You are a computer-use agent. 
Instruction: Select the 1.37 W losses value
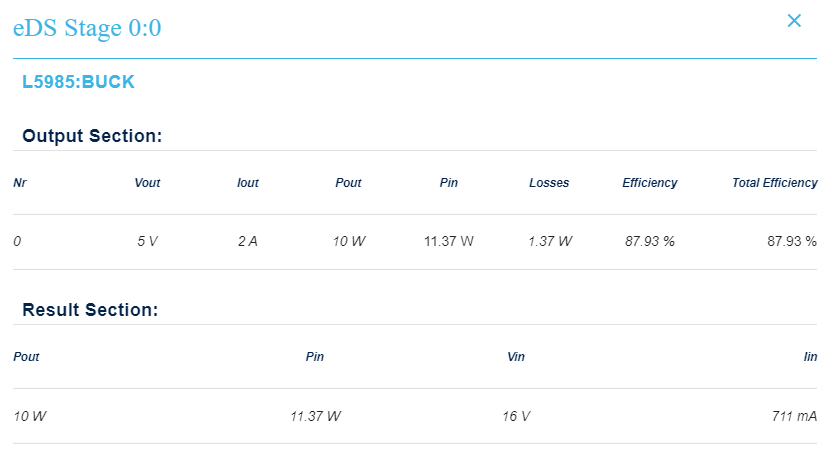(550, 241)
